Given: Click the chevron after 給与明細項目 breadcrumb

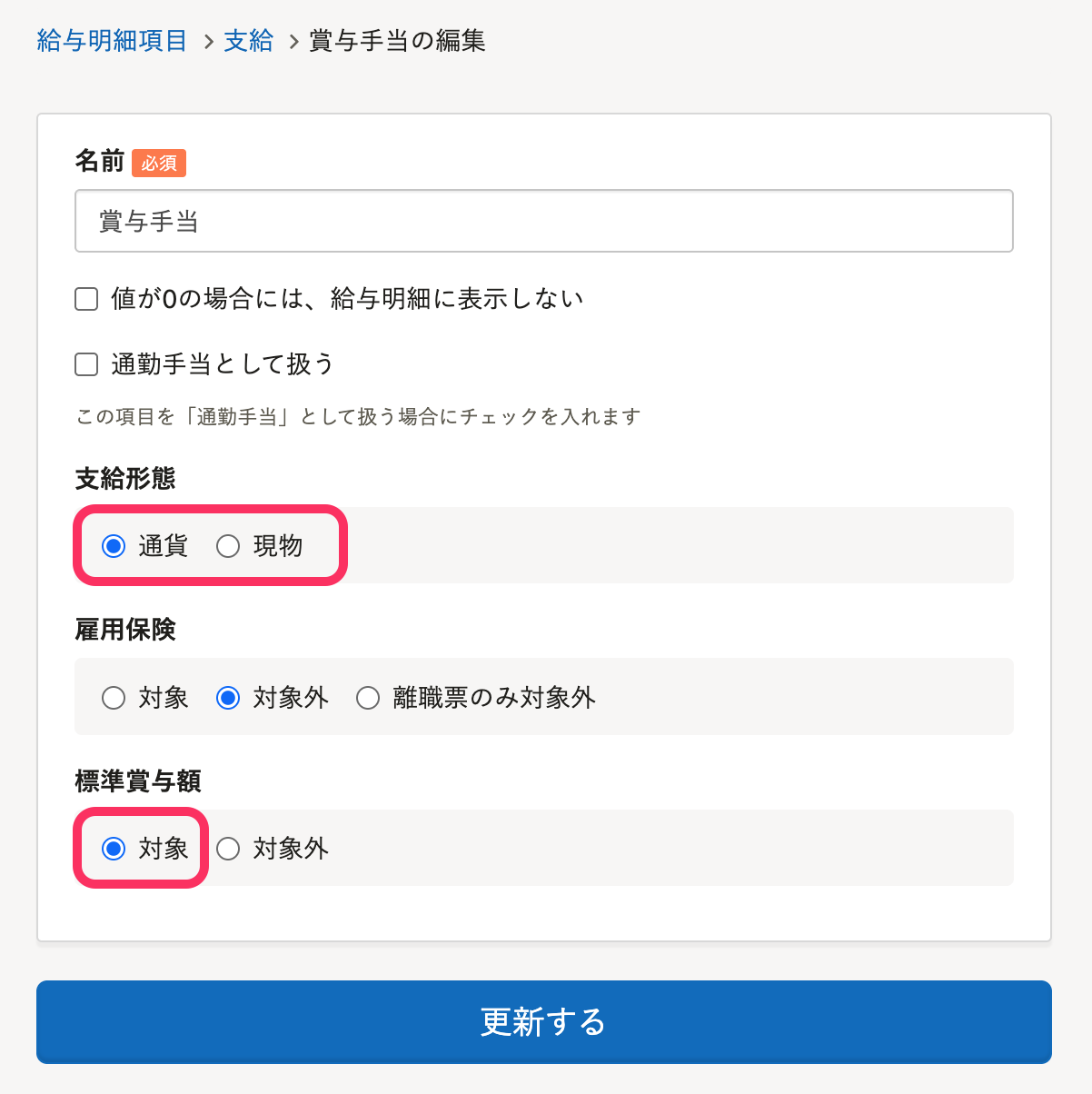Looking at the screenshot, I should point(208,42).
